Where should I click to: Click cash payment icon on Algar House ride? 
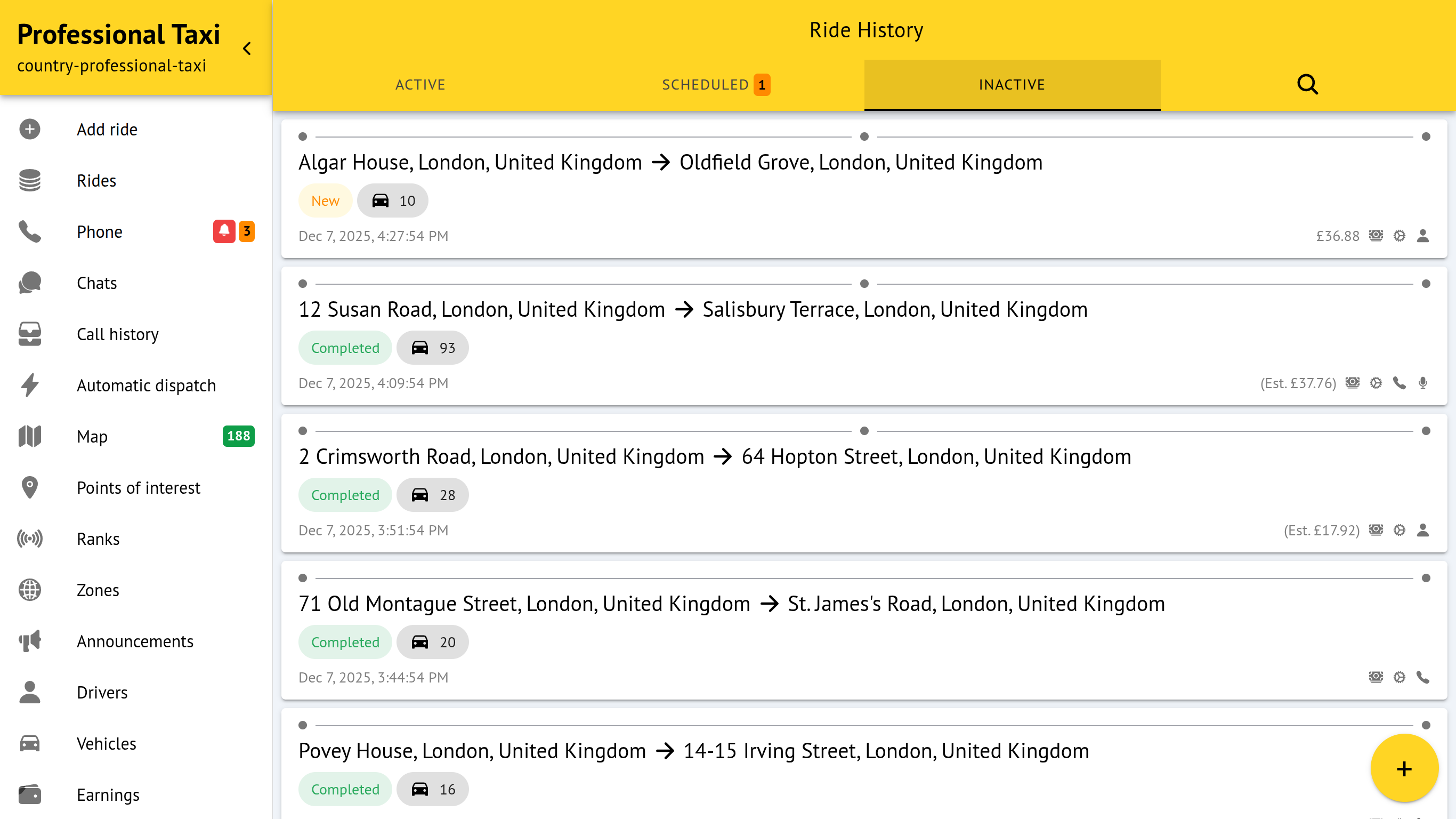(x=1375, y=236)
